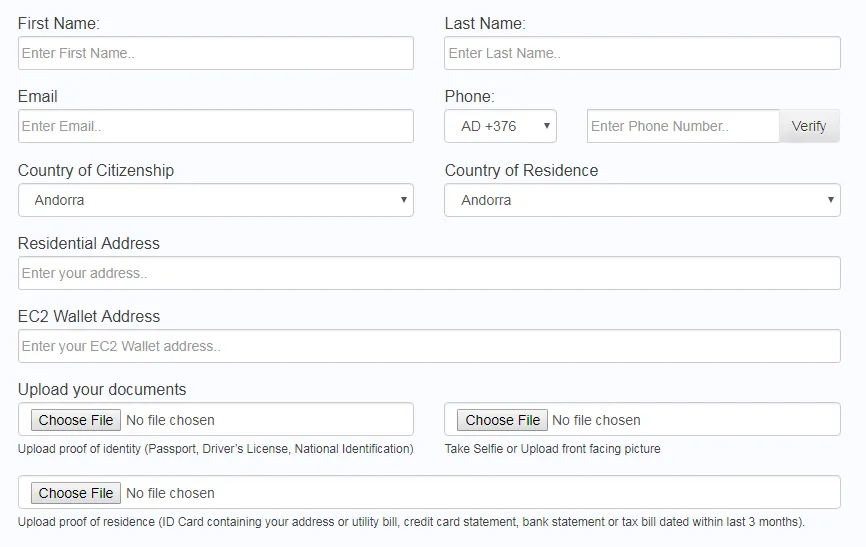Select the Email input field
This screenshot has width=866, height=547.
pyautogui.click(x=215, y=126)
